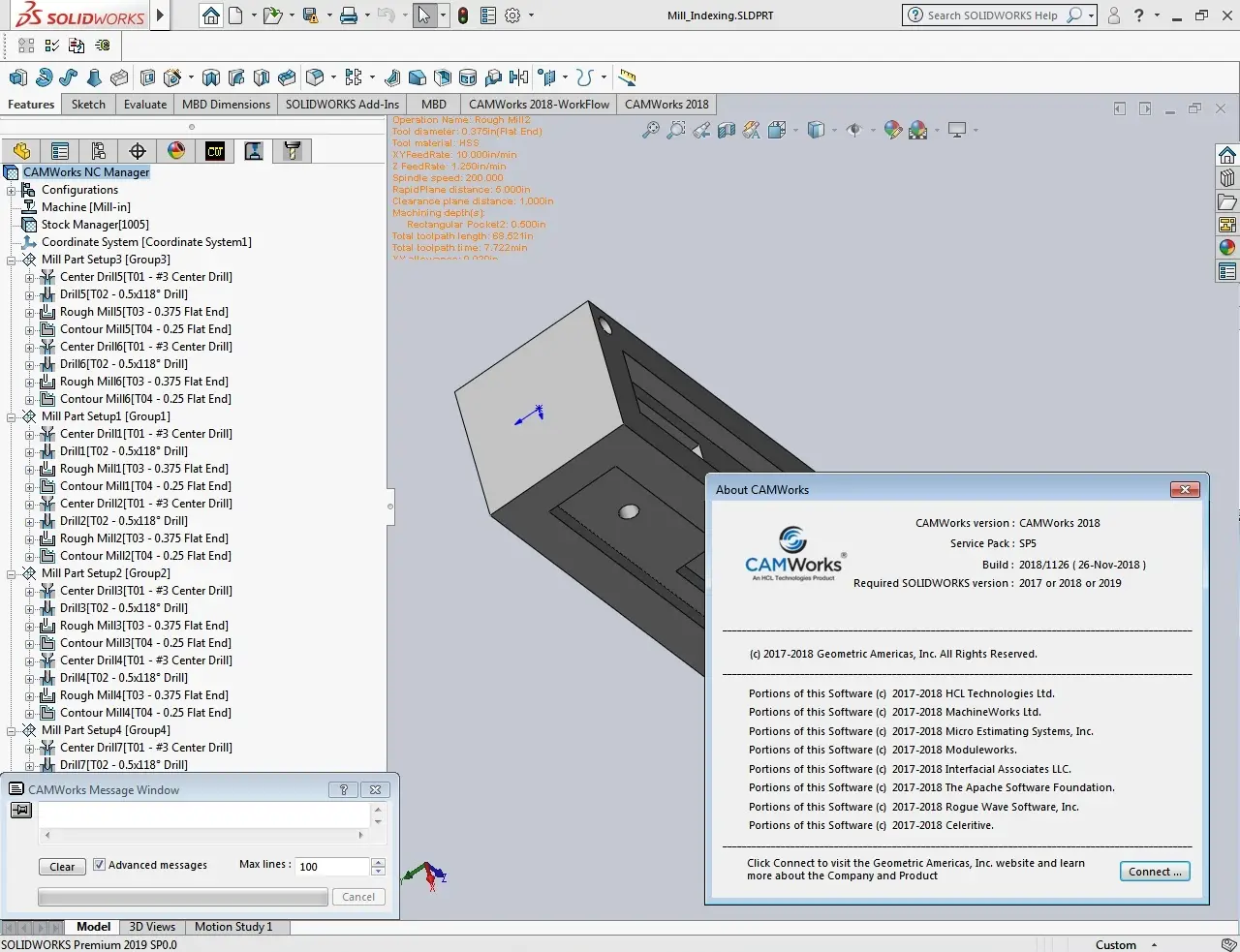
Task: Increase Max lines with spinner up arrow
Action: coord(378,862)
